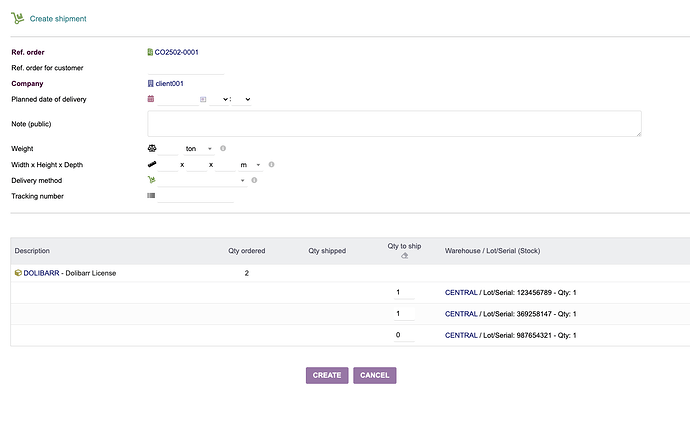Click the info icon next to dimension unit
This screenshot has height=446, width=690.
coord(271,164)
